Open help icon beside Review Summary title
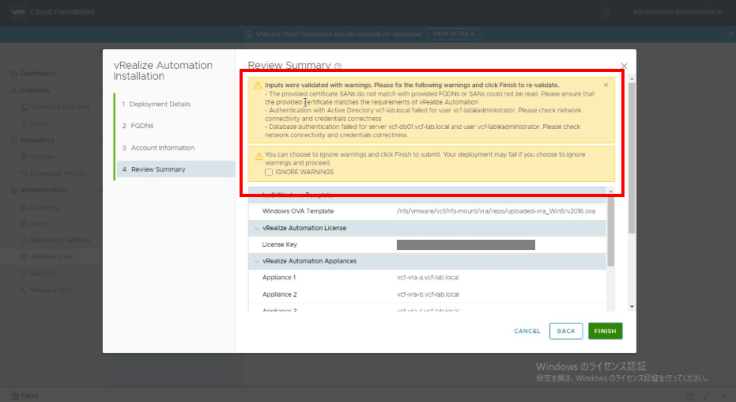This screenshot has width=736, height=402. pyautogui.click(x=338, y=66)
